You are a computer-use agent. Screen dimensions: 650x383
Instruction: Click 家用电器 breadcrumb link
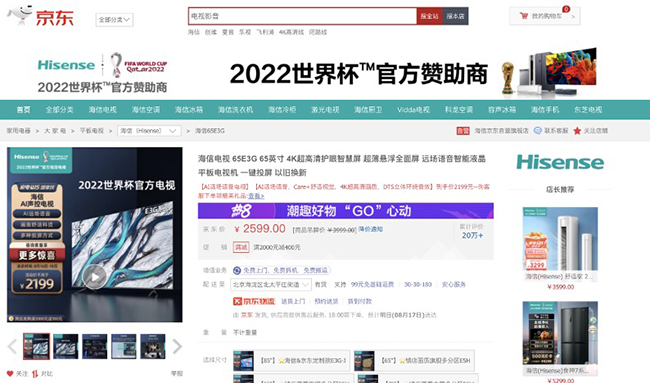pos(19,131)
